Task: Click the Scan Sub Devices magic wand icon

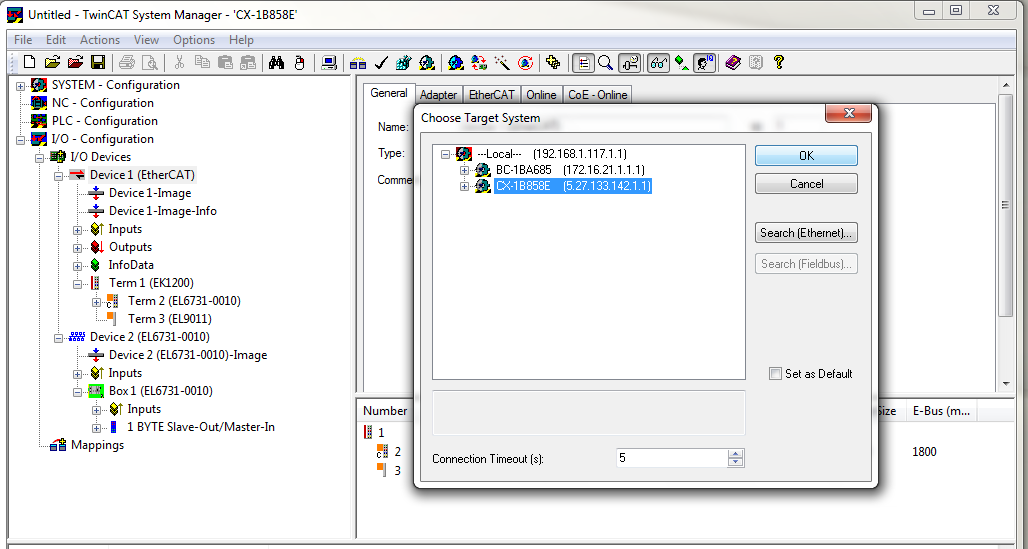Action: (502, 62)
